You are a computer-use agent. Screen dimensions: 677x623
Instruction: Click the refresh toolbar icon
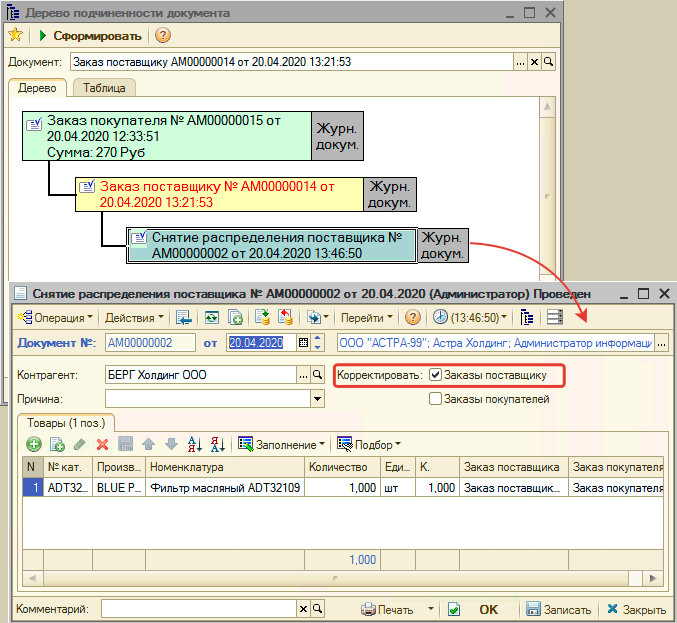pos(212,318)
